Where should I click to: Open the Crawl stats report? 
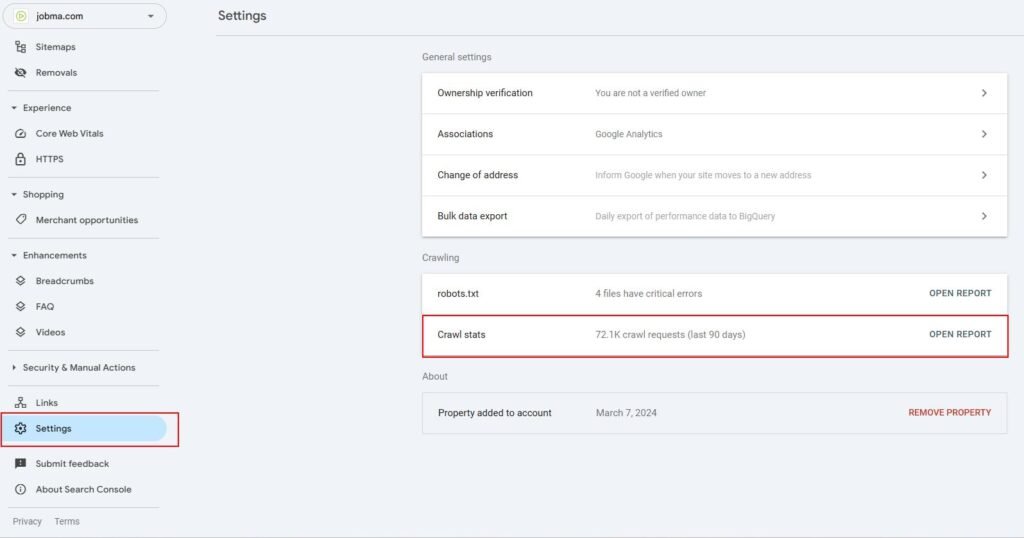click(x=960, y=334)
